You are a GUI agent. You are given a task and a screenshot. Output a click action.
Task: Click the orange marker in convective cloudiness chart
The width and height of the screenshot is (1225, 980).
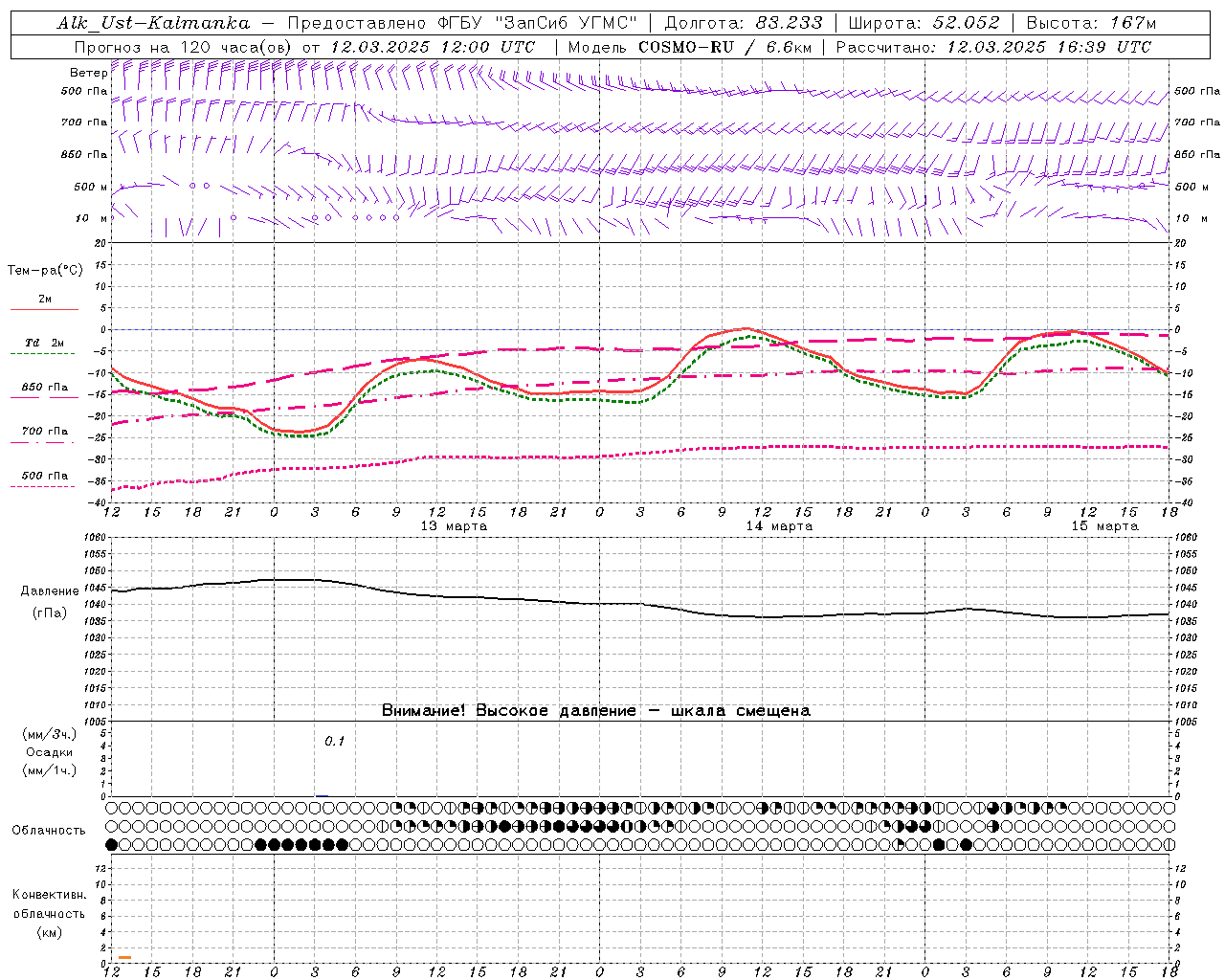click(124, 958)
